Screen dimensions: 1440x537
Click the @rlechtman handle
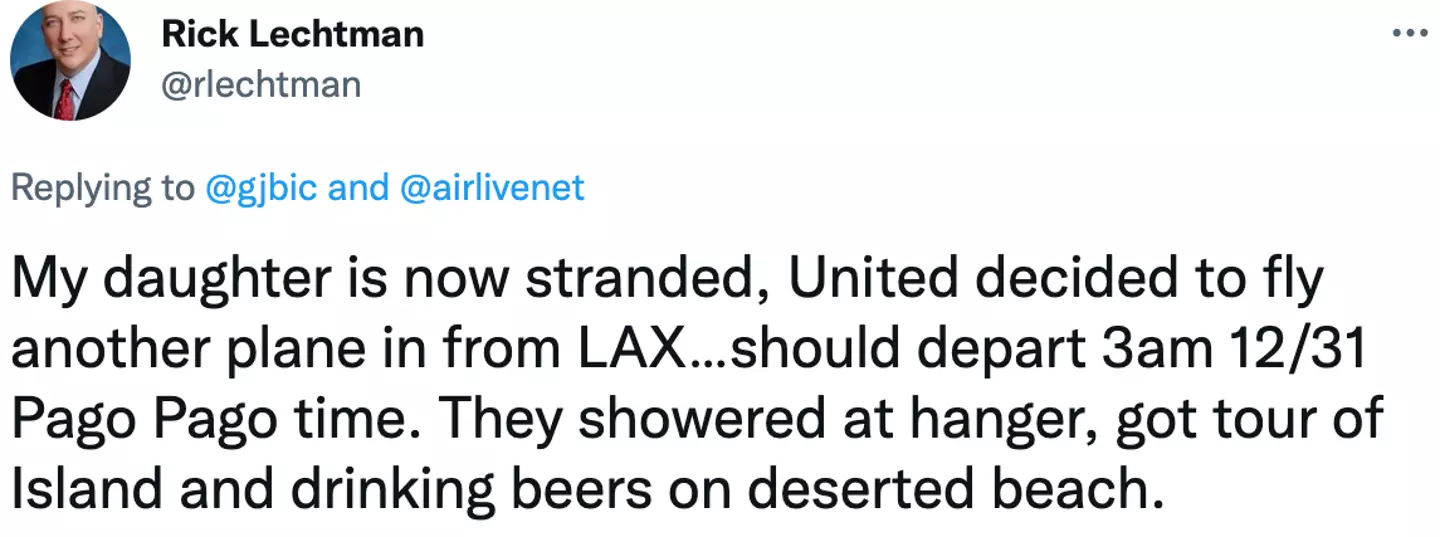(x=260, y=84)
